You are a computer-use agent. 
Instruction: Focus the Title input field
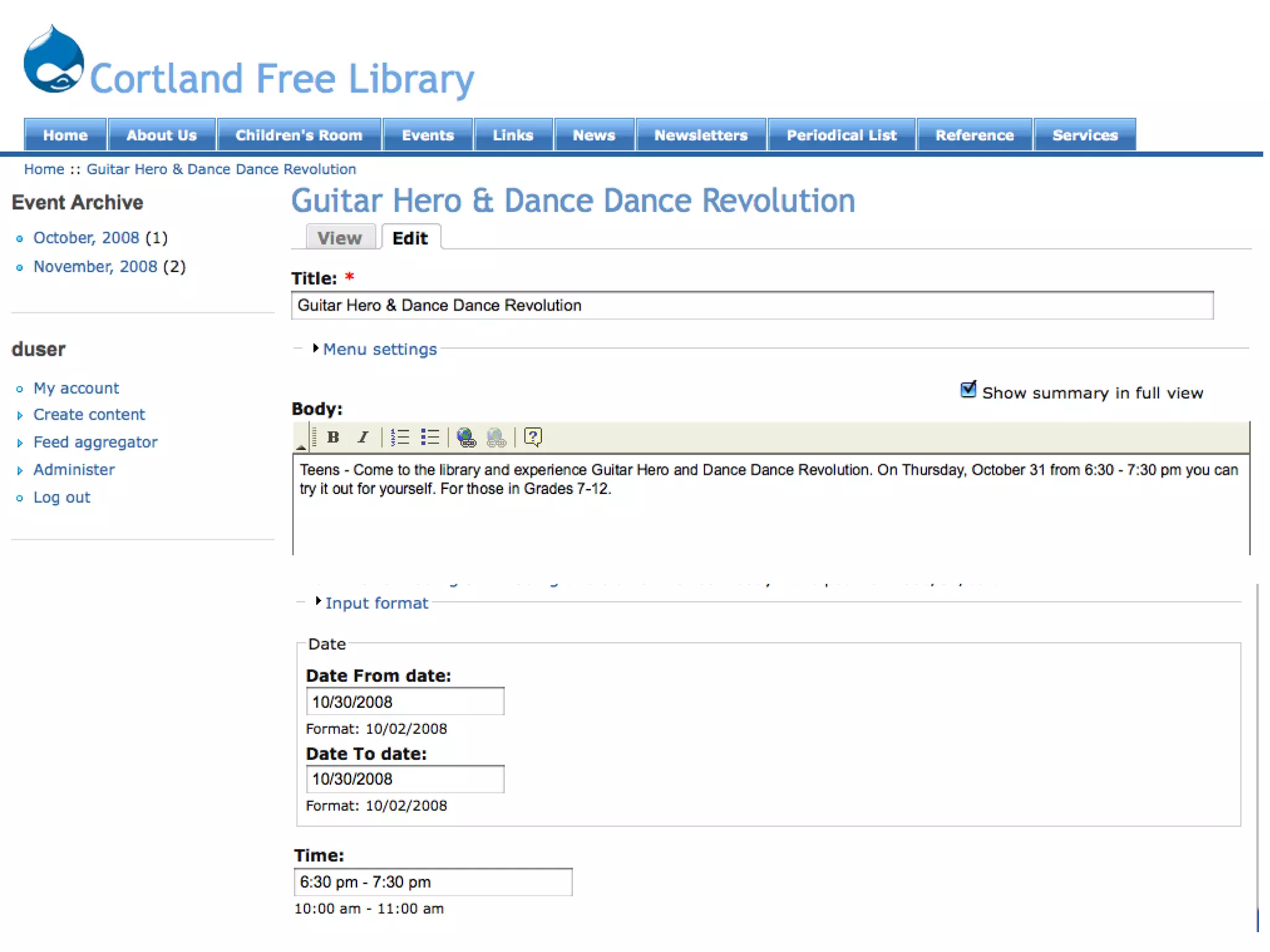click(x=752, y=306)
